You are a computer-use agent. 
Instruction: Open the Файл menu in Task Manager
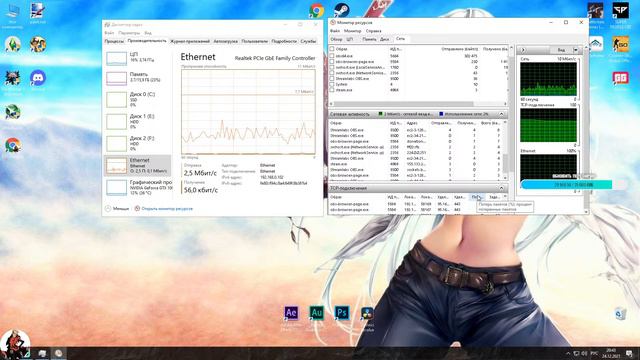click(x=109, y=33)
